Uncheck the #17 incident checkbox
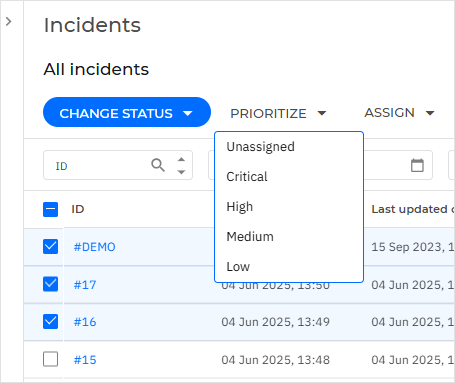Viewport: 455px width, 383px height. 50,284
